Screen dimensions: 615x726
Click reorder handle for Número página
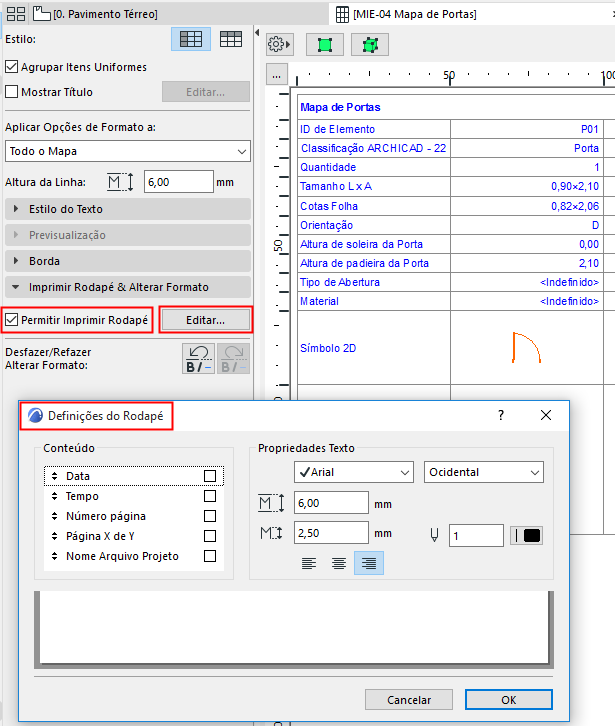pos(55,516)
